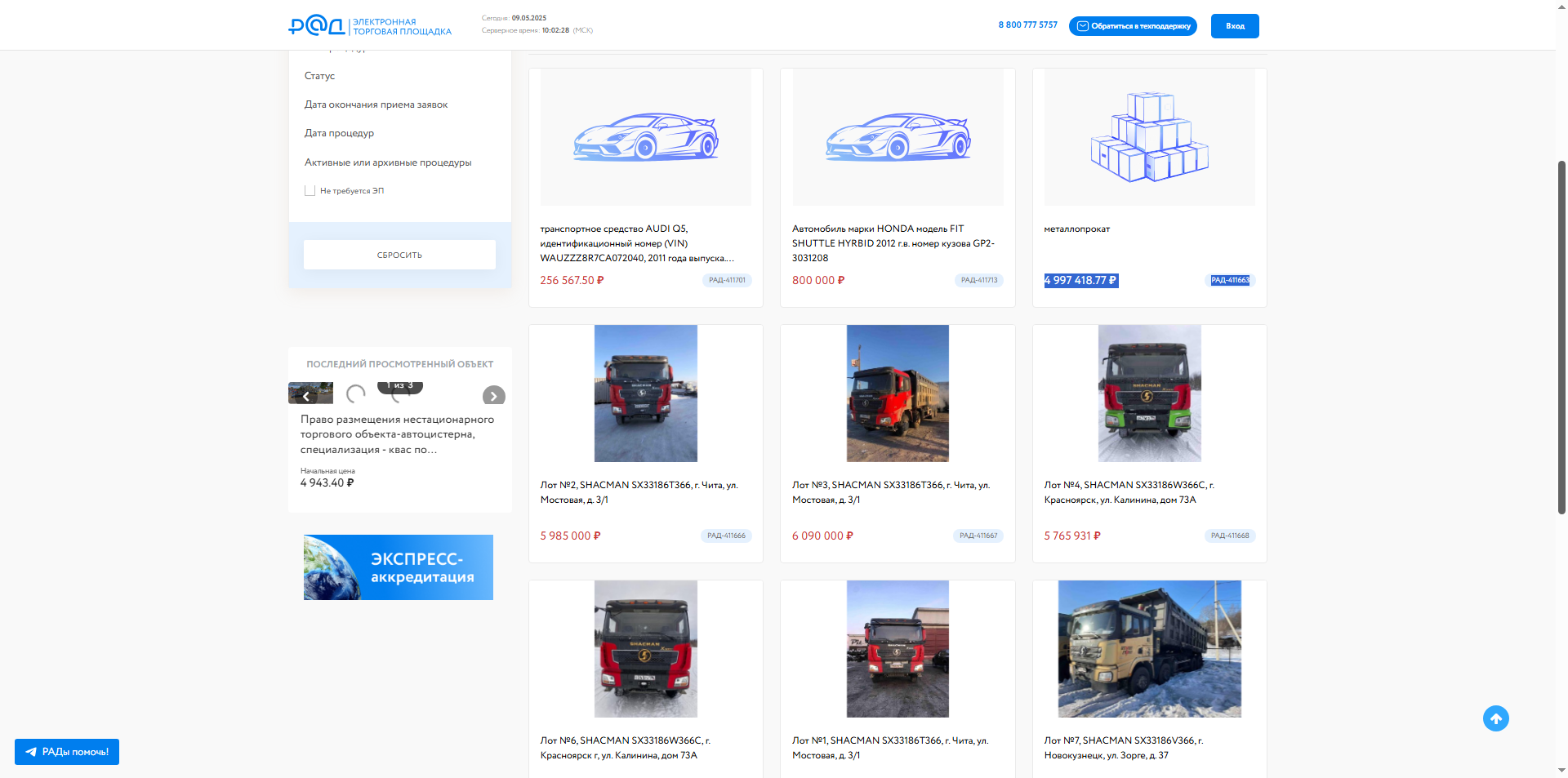Screen dimensions: 1568x778
Task: Open Автомобиль марки HONDA FIT SHUTTLE lot title
Action: pyautogui.click(x=893, y=243)
